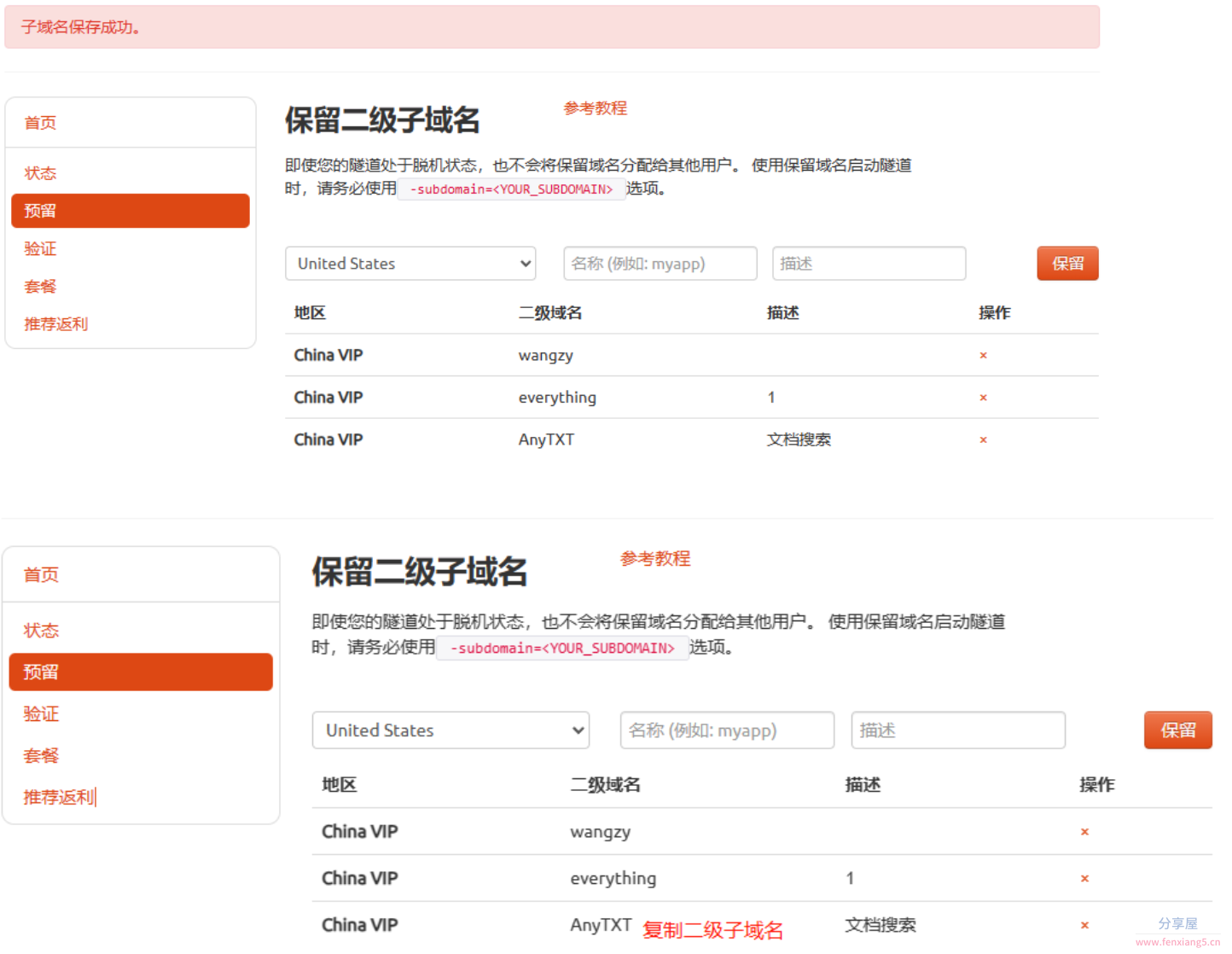Click 二级域名 column header in upper table

[550, 313]
